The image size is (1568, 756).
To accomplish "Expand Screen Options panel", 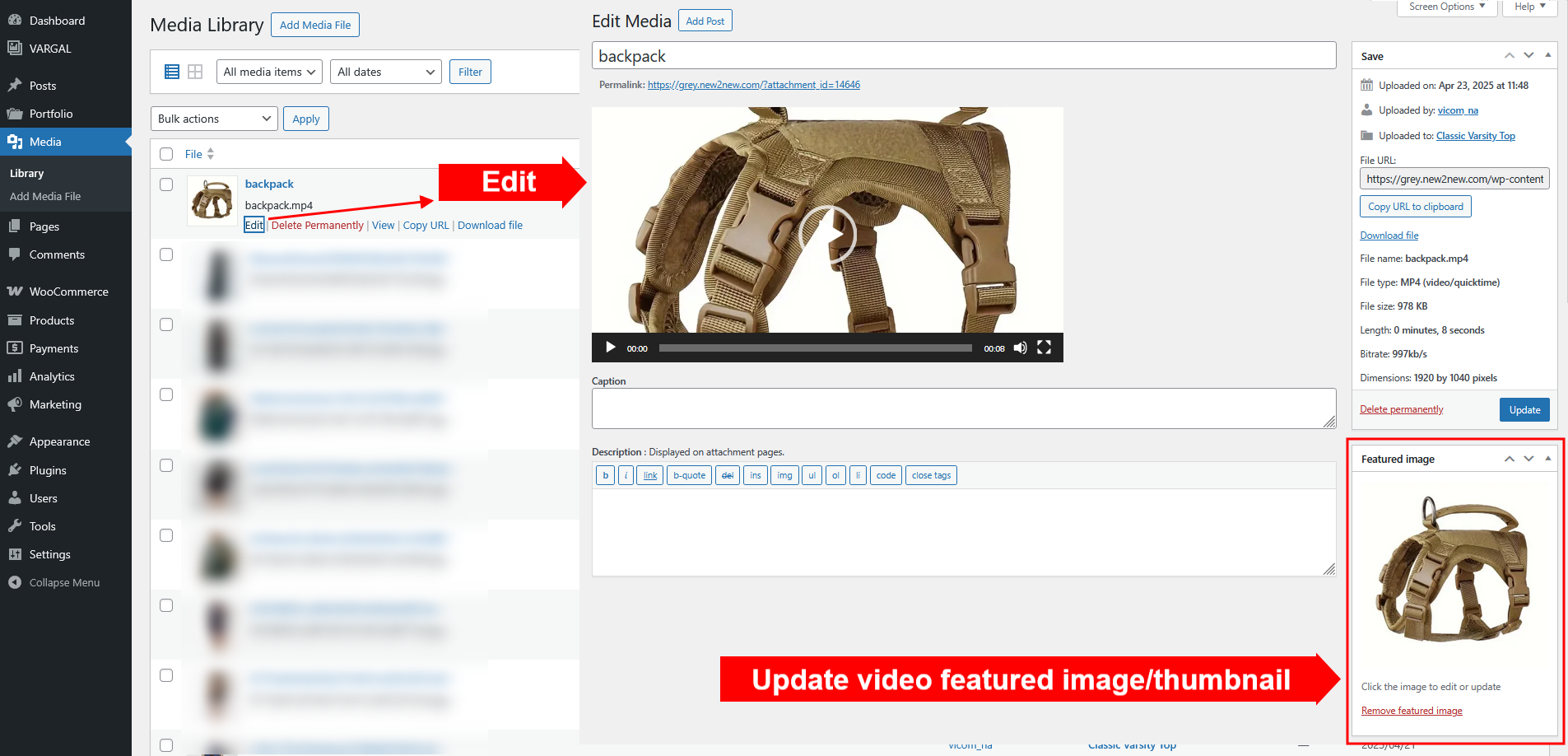I will pos(1448,7).
